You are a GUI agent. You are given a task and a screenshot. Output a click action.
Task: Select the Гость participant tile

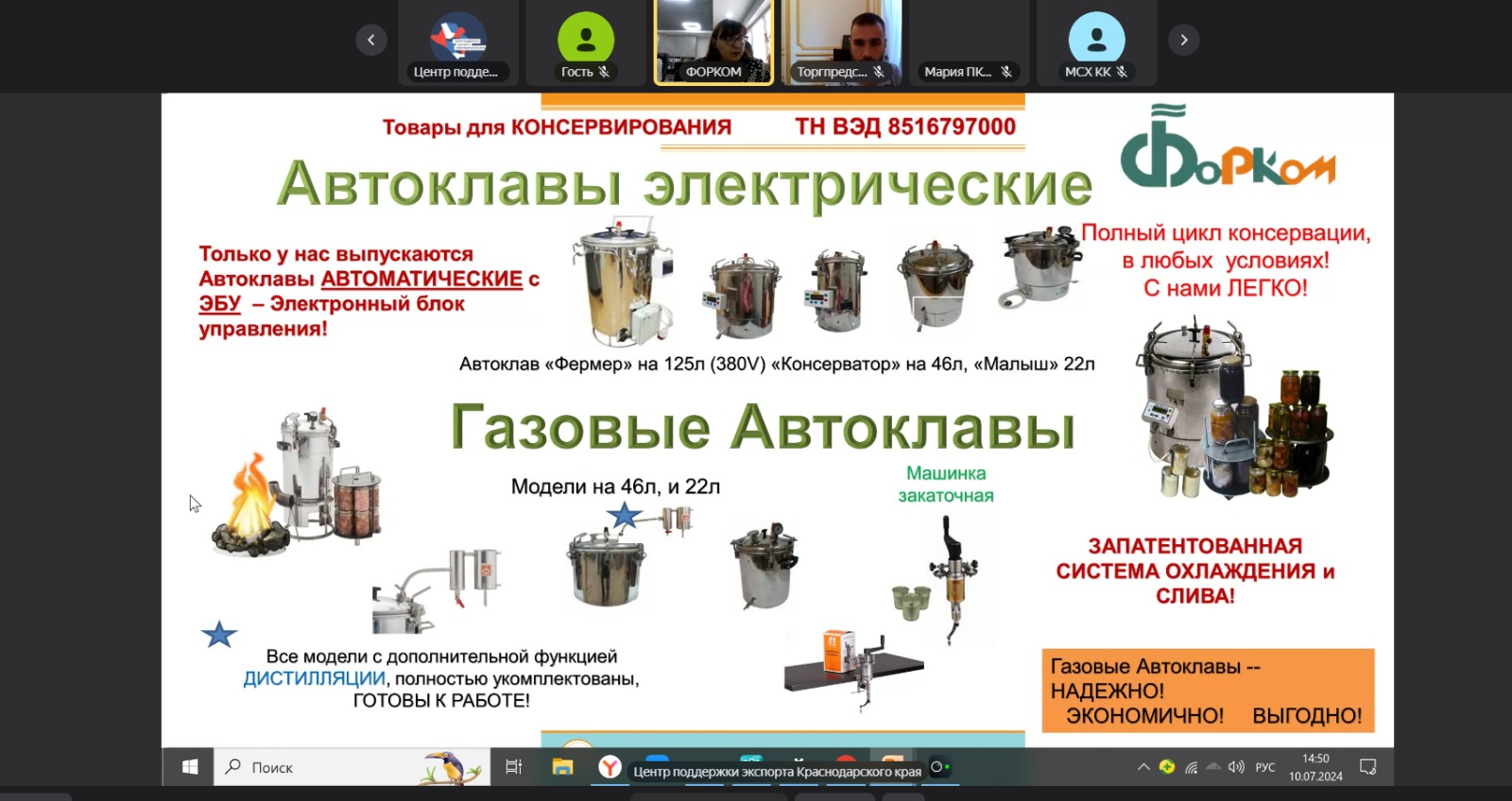point(586,43)
